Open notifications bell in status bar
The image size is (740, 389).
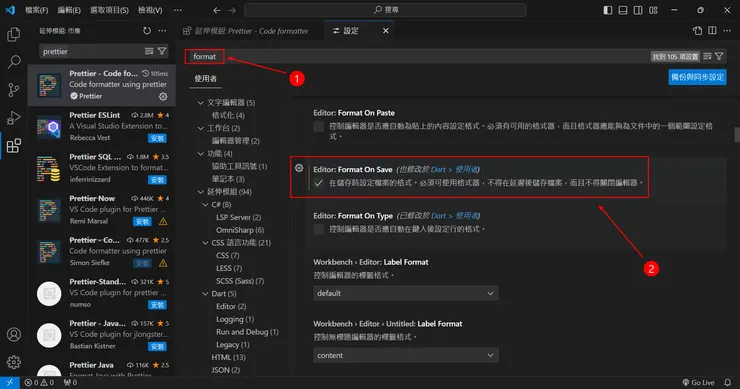(x=728, y=382)
